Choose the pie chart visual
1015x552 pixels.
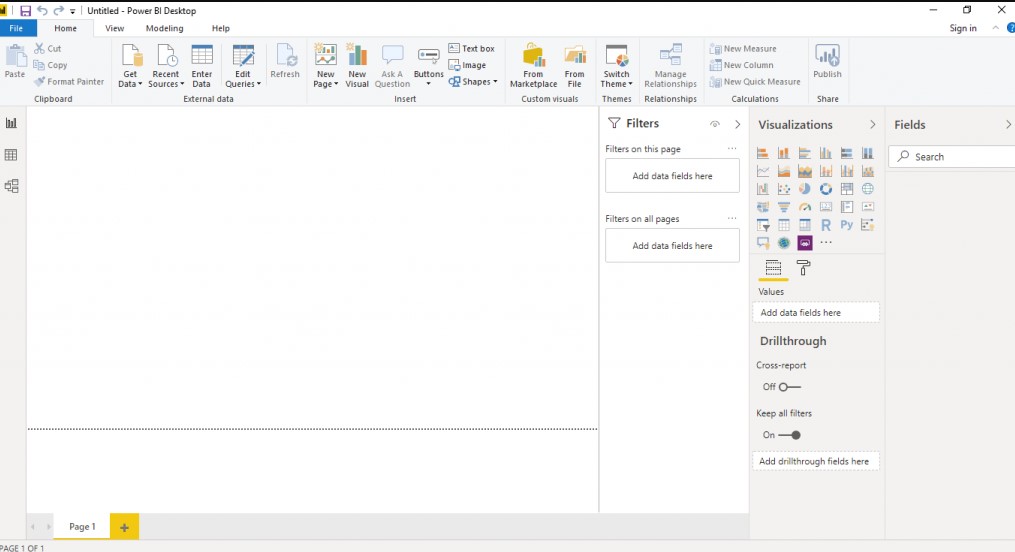[805, 189]
